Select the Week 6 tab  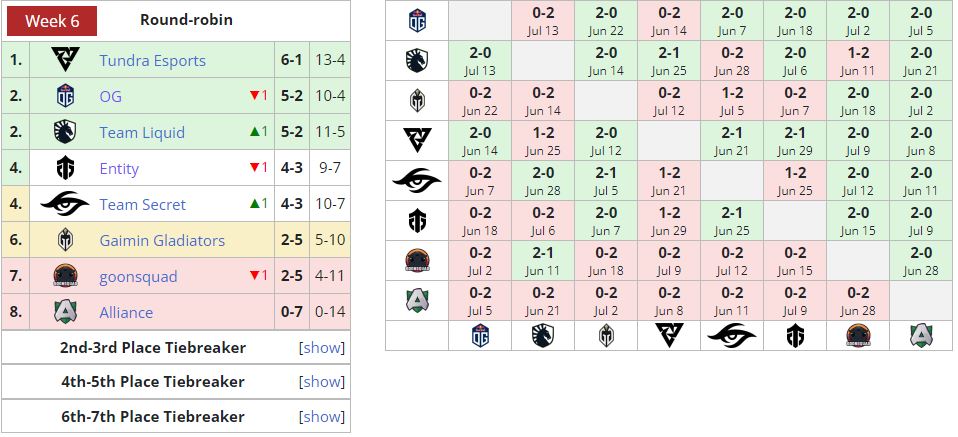coord(51,21)
